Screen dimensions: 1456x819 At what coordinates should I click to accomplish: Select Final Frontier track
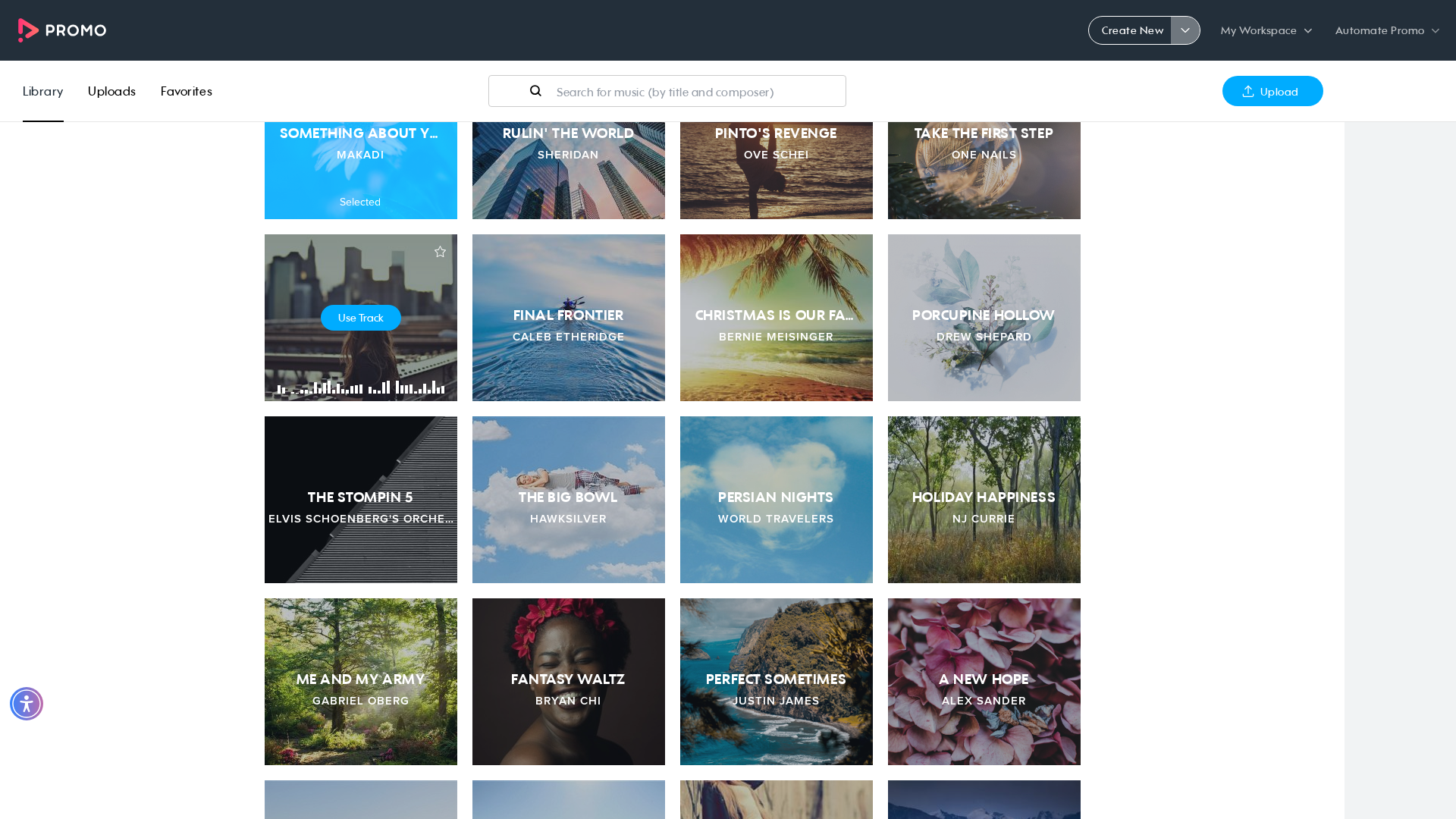click(569, 318)
